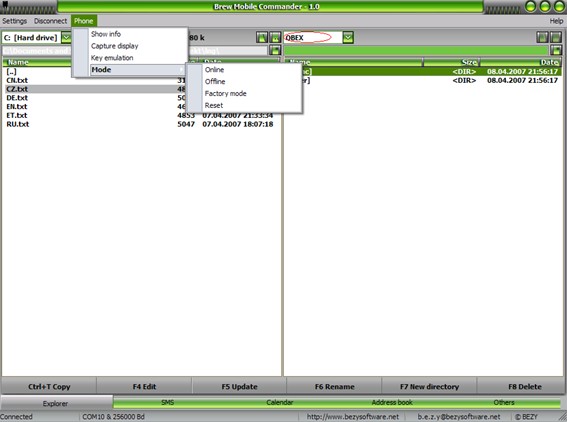This screenshot has height=422, width=567.
Task: Open the OBEX drive dropdown arrow
Action: point(348,37)
